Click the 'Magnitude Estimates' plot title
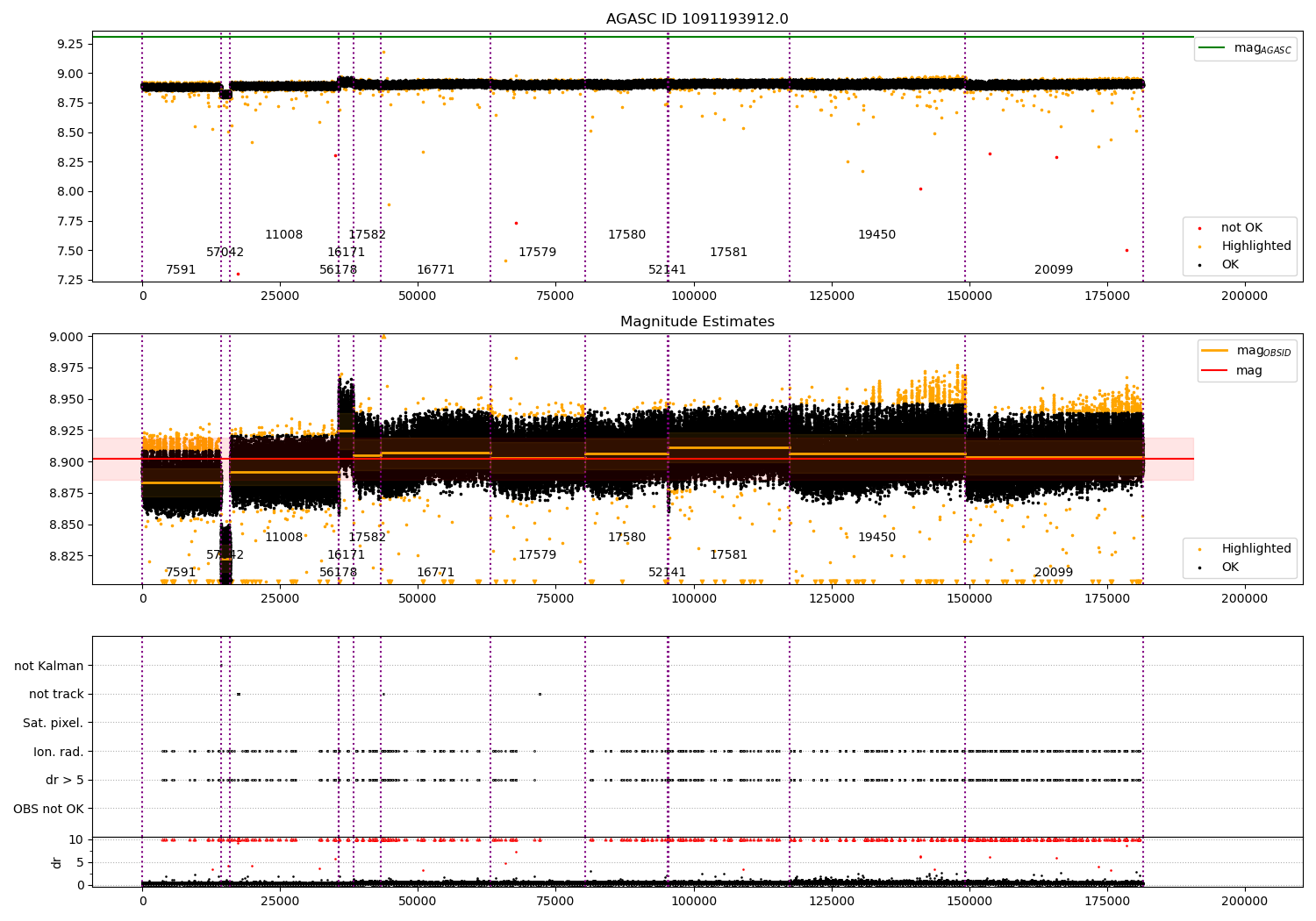This screenshot has height=921, width=1316. click(x=697, y=322)
